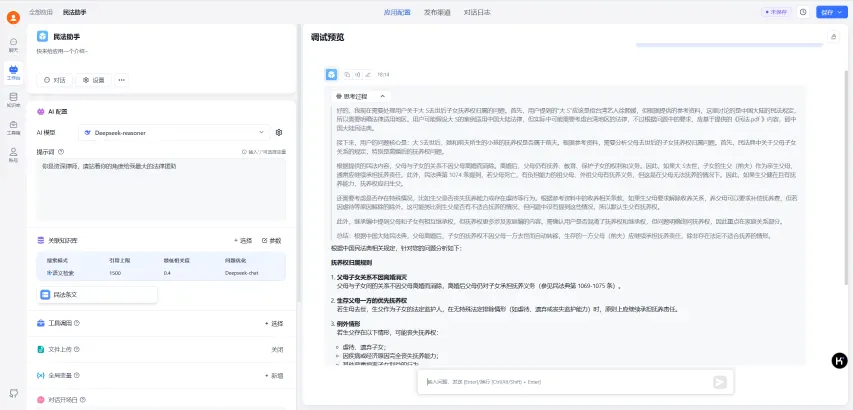853x410 pixels.
Task: Click the 设置 button
Action: click(94, 80)
